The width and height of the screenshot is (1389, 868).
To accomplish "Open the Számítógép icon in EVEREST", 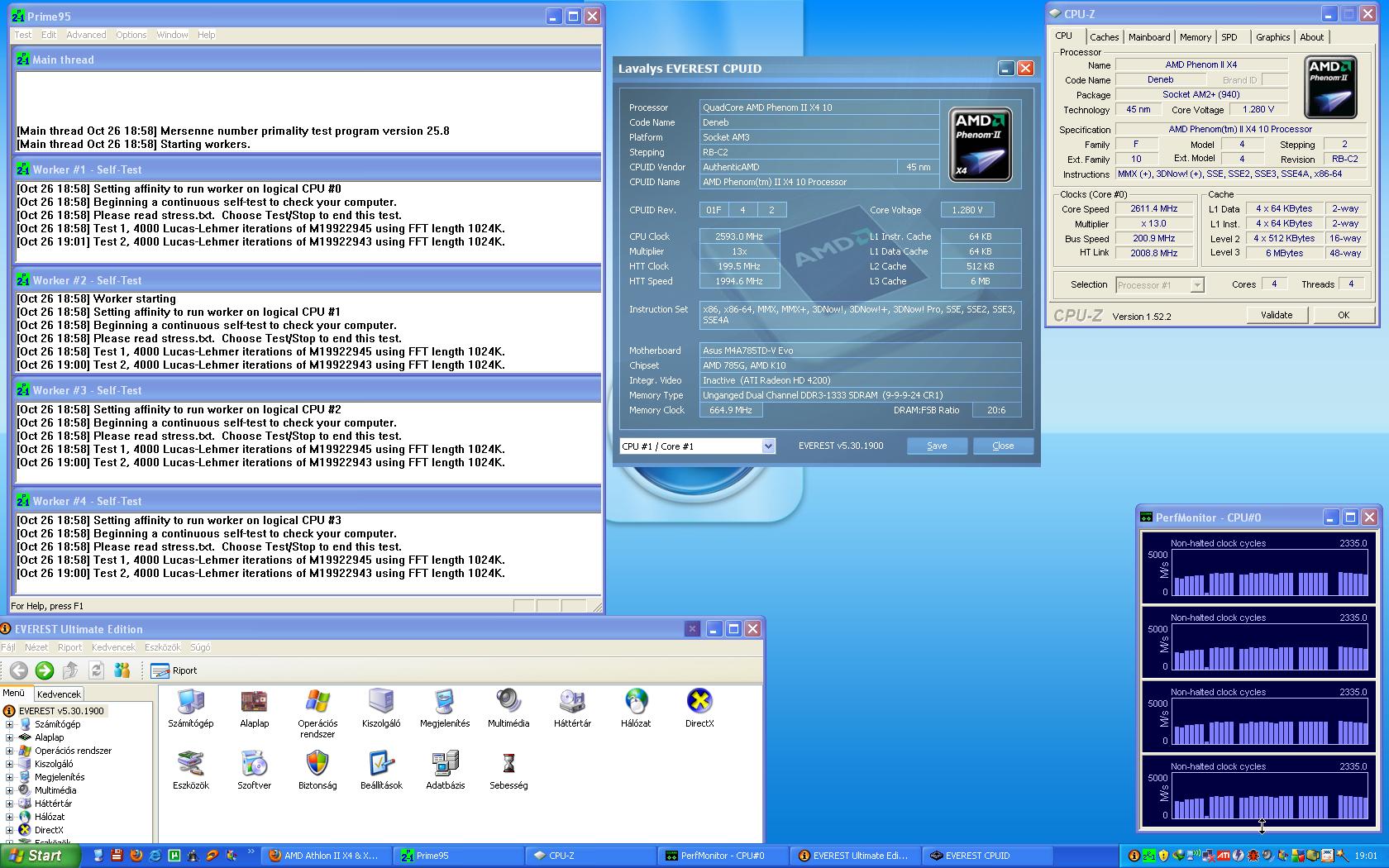I will point(191,708).
